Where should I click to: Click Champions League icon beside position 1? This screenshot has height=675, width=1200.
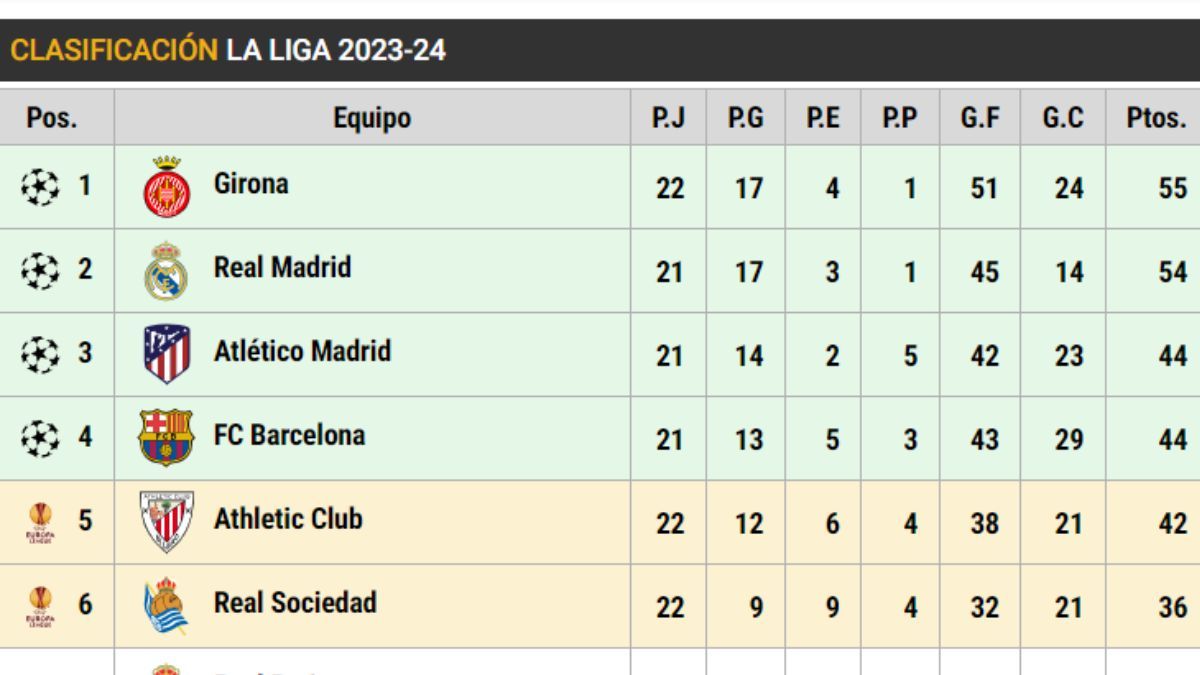40,187
